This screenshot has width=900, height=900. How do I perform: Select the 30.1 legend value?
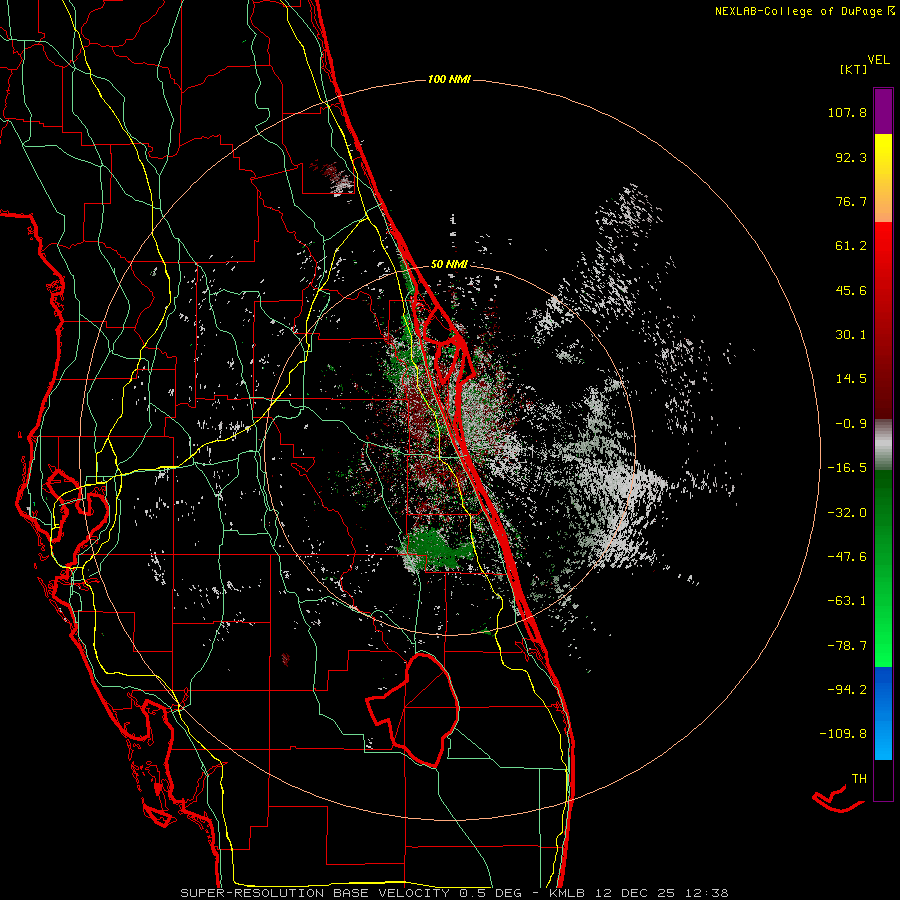(x=851, y=335)
